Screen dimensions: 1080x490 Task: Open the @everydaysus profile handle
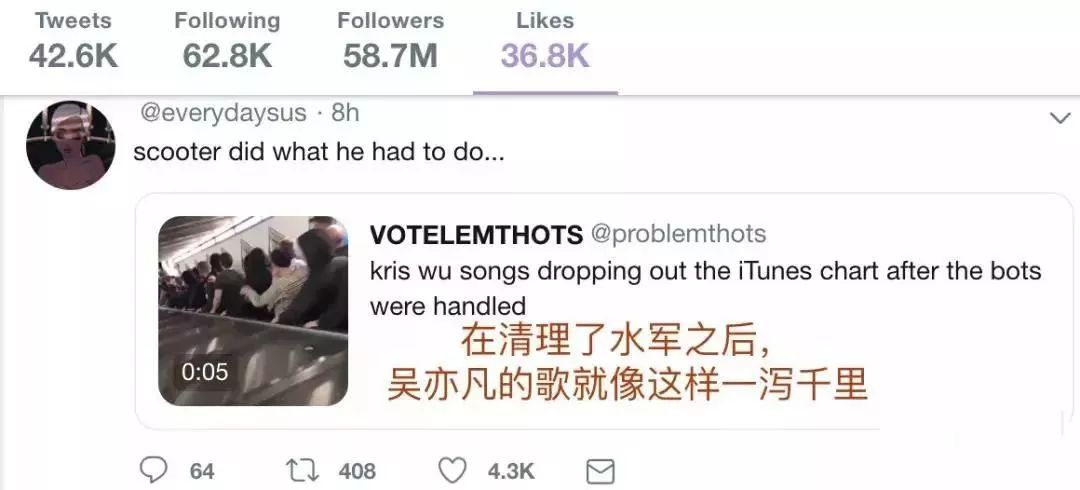[222, 112]
